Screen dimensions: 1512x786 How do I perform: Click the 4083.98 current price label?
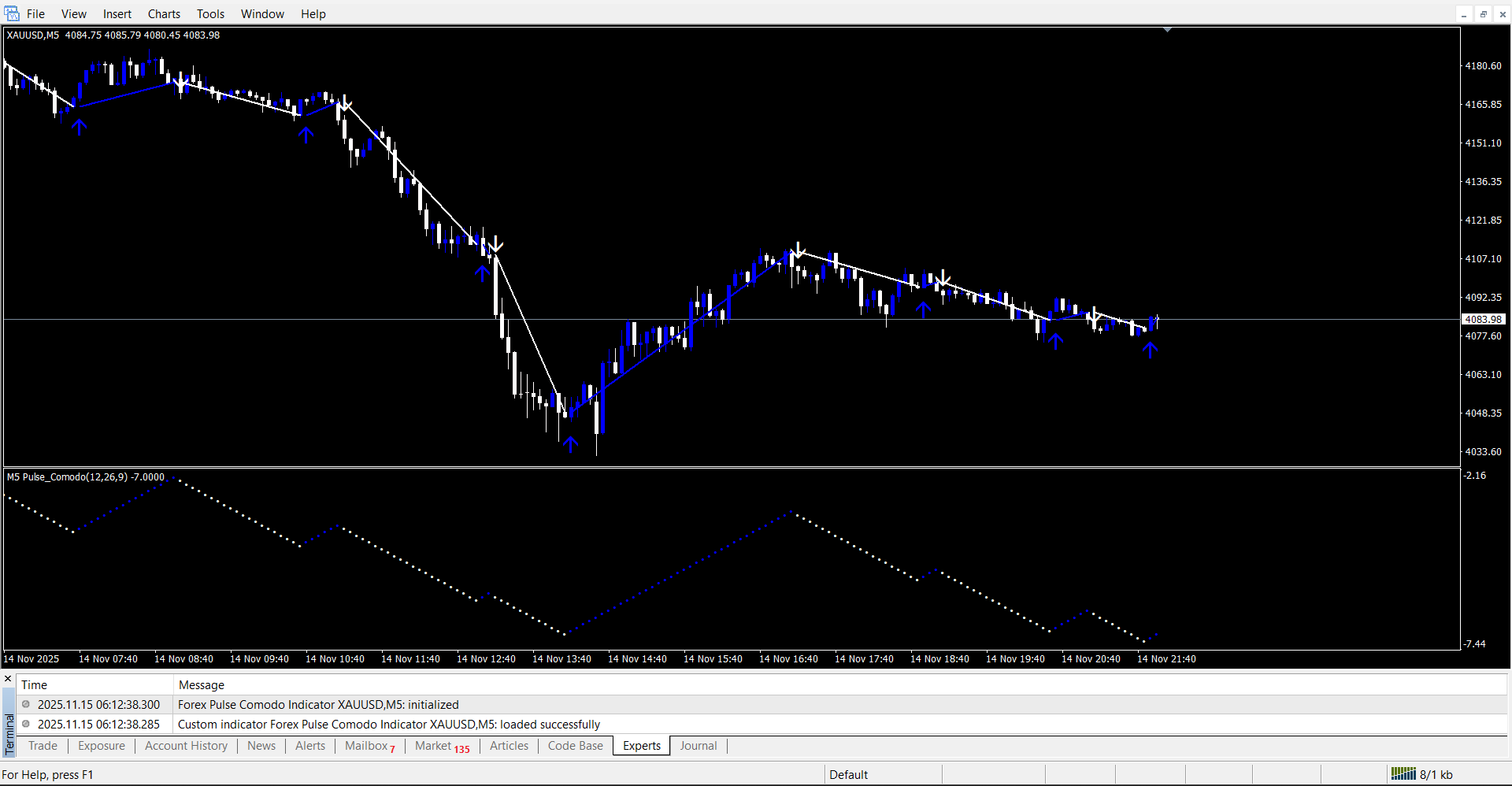click(1484, 320)
